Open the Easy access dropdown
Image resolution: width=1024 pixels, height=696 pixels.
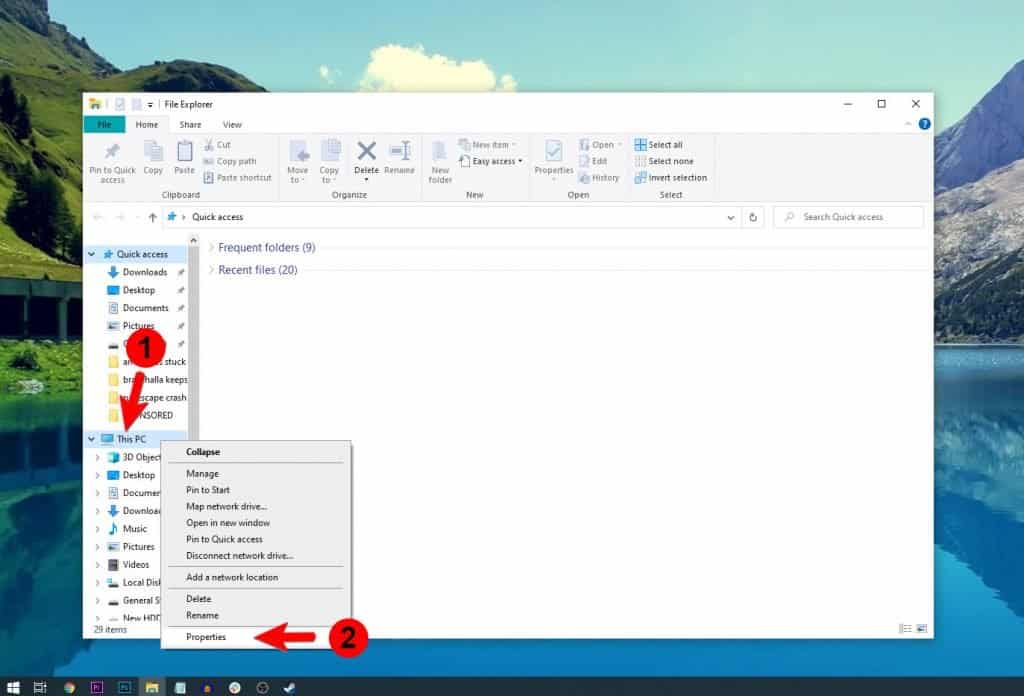tap(491, 161)
